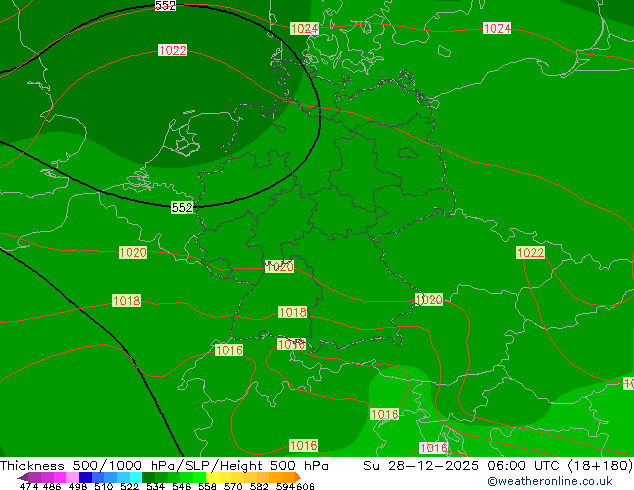Click the 1016 label west of Switzerland
The image size is (634, 490).
pos(229,350)
